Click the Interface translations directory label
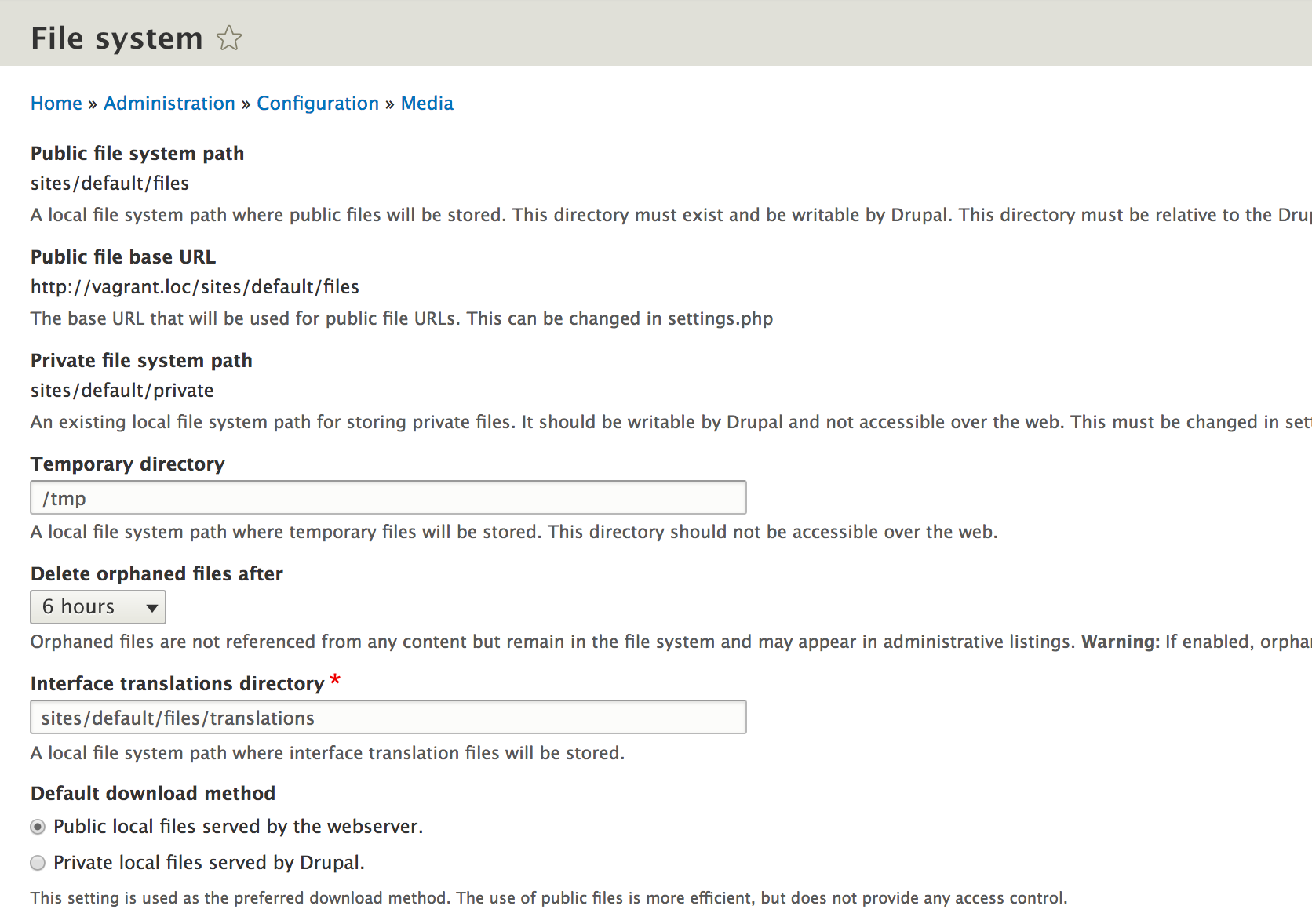1312x924 pixels. click(x=177, y=684)
